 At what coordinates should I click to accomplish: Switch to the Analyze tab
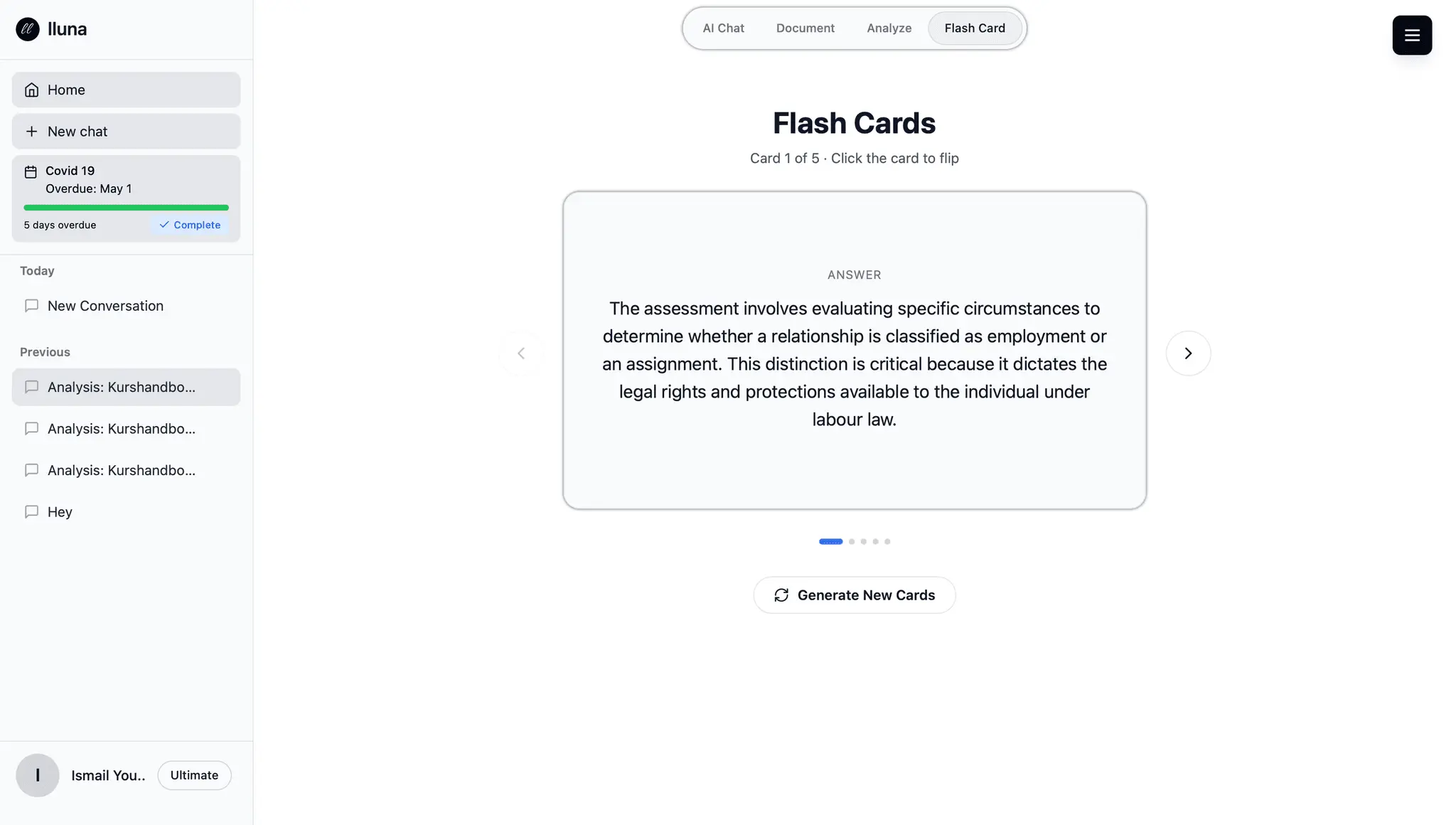coord(889,28)
